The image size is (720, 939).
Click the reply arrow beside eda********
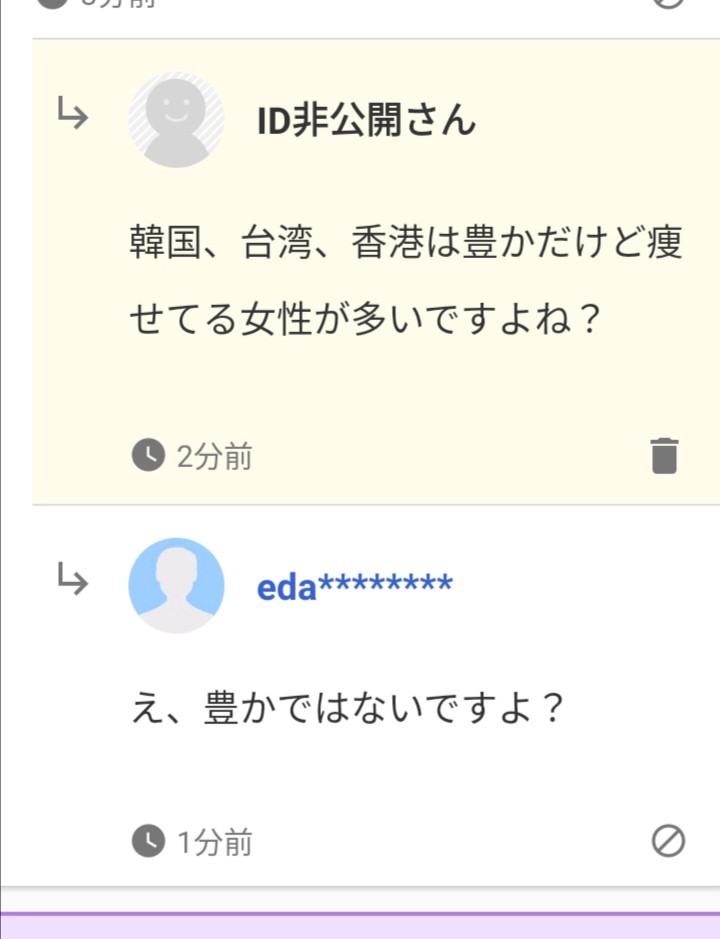click(71, 577)
